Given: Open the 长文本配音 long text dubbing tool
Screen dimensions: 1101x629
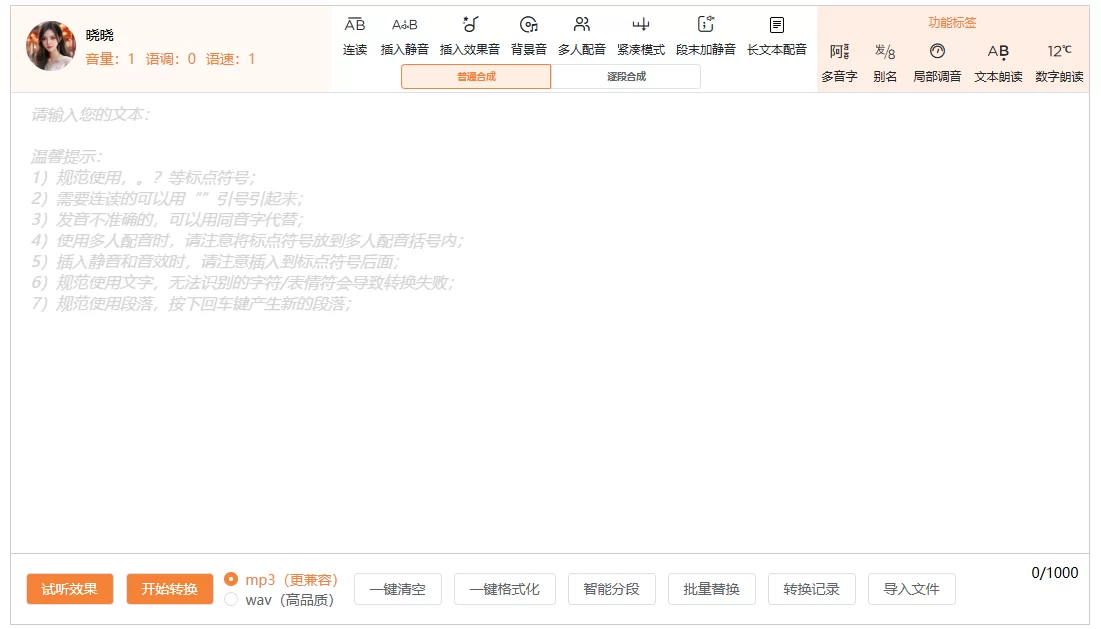Looking at the screenshot, I should (776, 25).
